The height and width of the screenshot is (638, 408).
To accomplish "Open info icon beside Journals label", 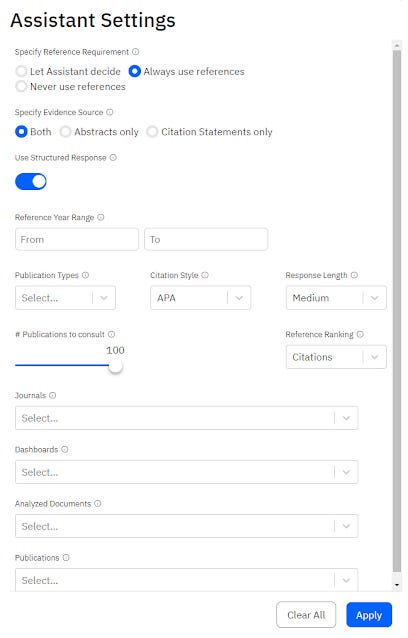I will pos(52,395).
